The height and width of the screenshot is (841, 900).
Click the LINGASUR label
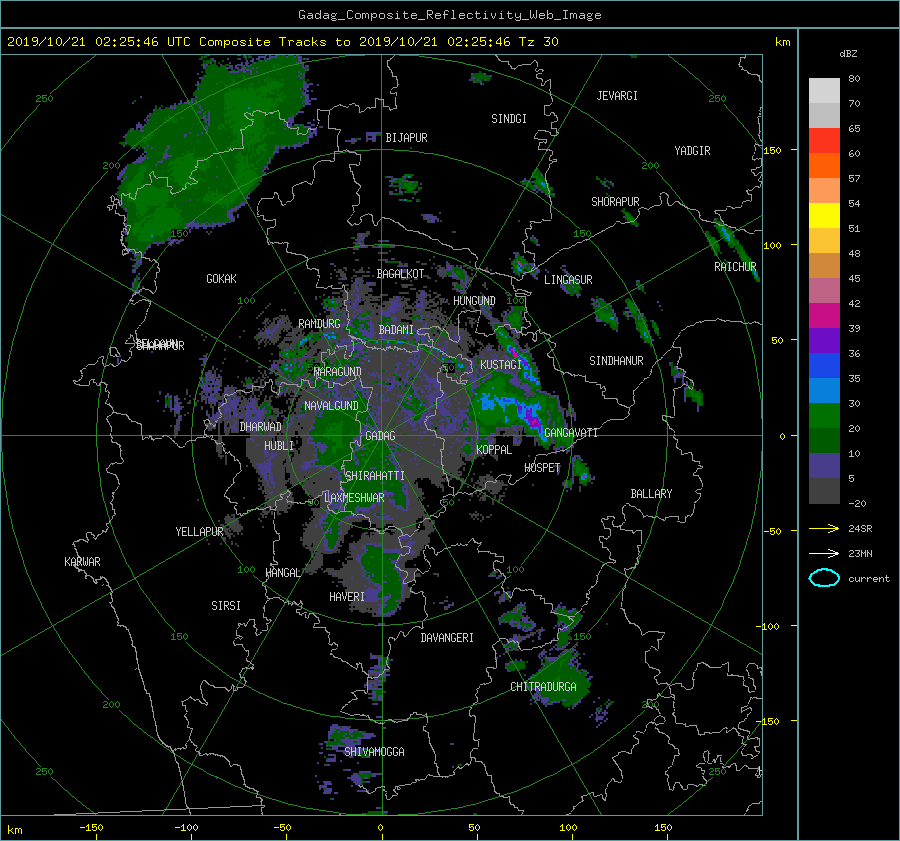pos(568,280)
